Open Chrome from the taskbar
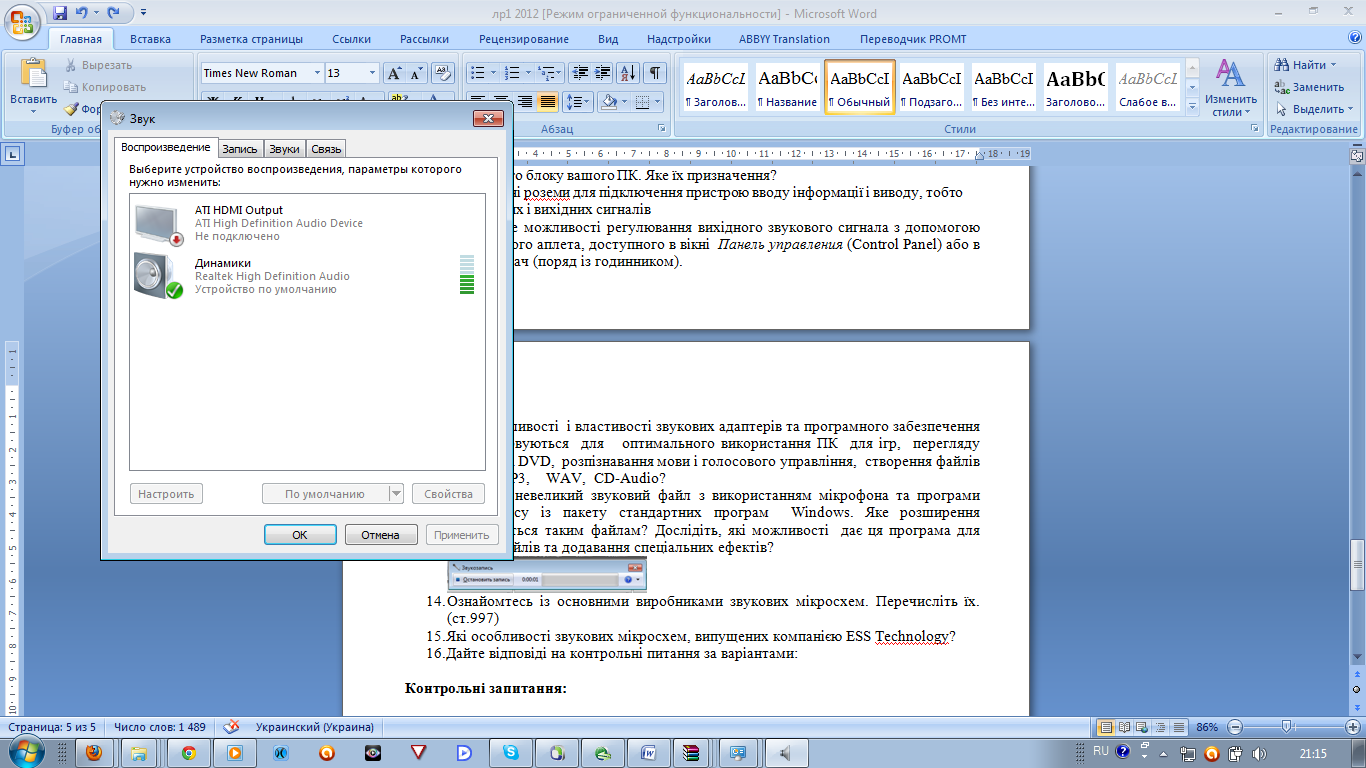Image resolution: width=1366 pixels, height=768 pixels. (188, 753)
